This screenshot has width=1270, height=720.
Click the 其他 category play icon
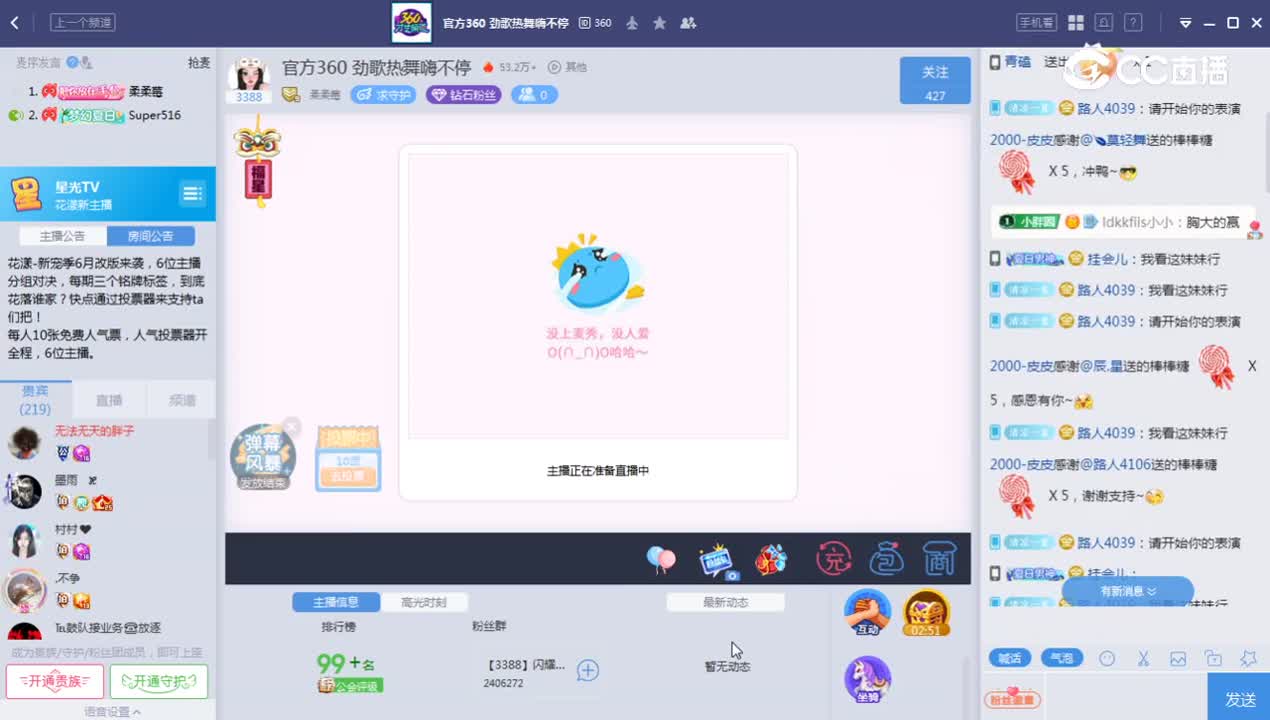click(x=554, y=67)
